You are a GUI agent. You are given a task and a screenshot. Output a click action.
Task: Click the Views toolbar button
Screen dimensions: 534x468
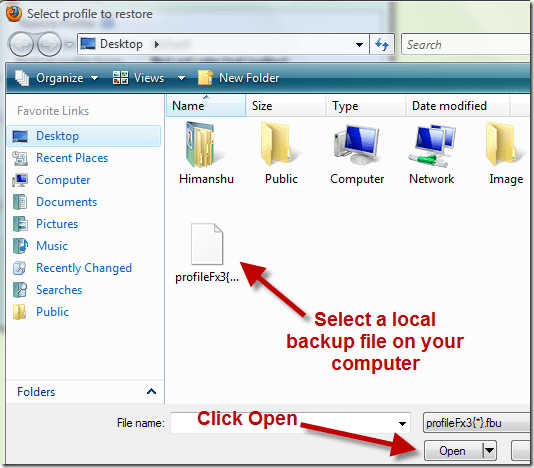tap(139, 78)
